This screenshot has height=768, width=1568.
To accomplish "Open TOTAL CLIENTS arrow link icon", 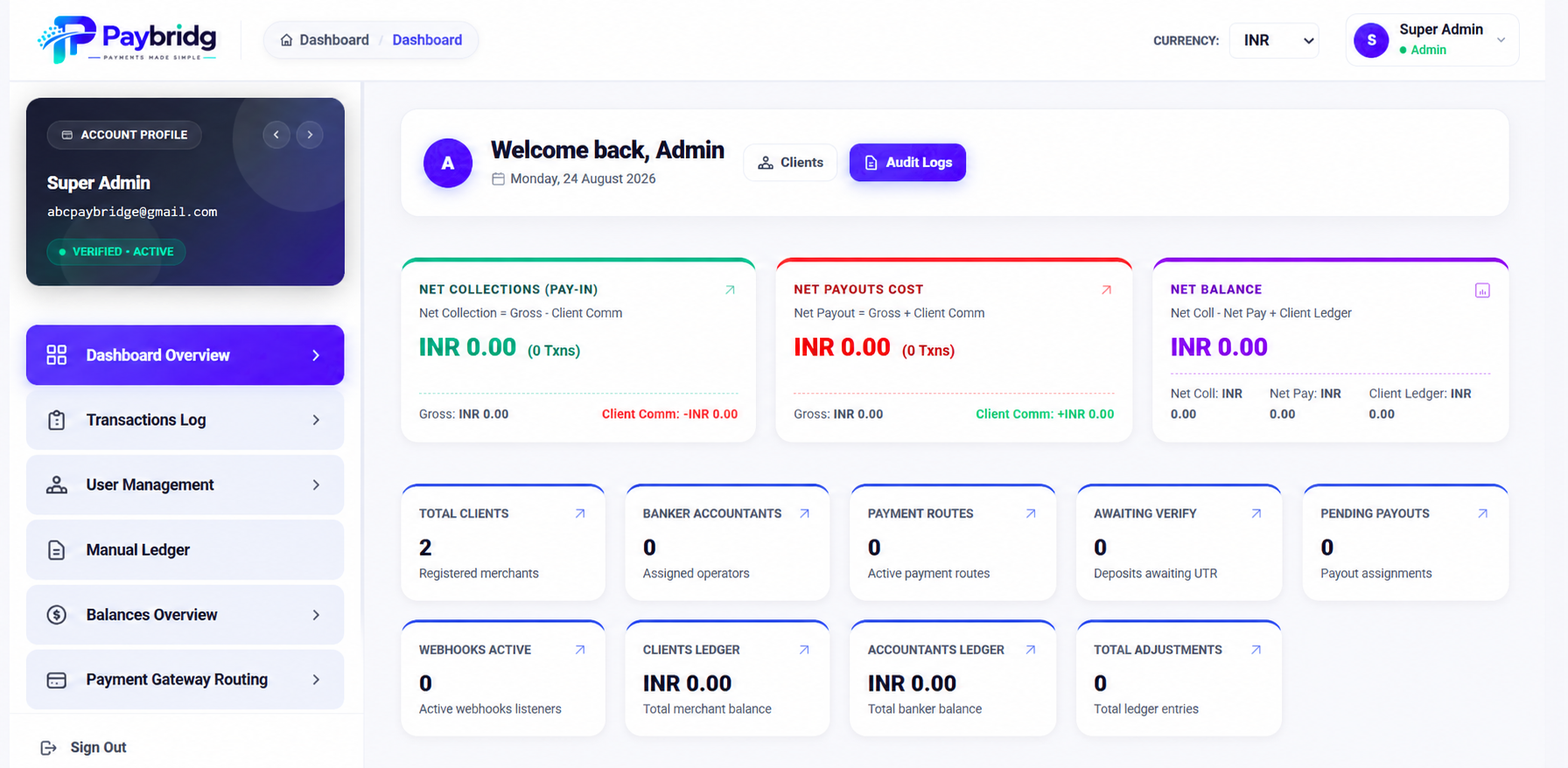I will [x=580, y=513].
